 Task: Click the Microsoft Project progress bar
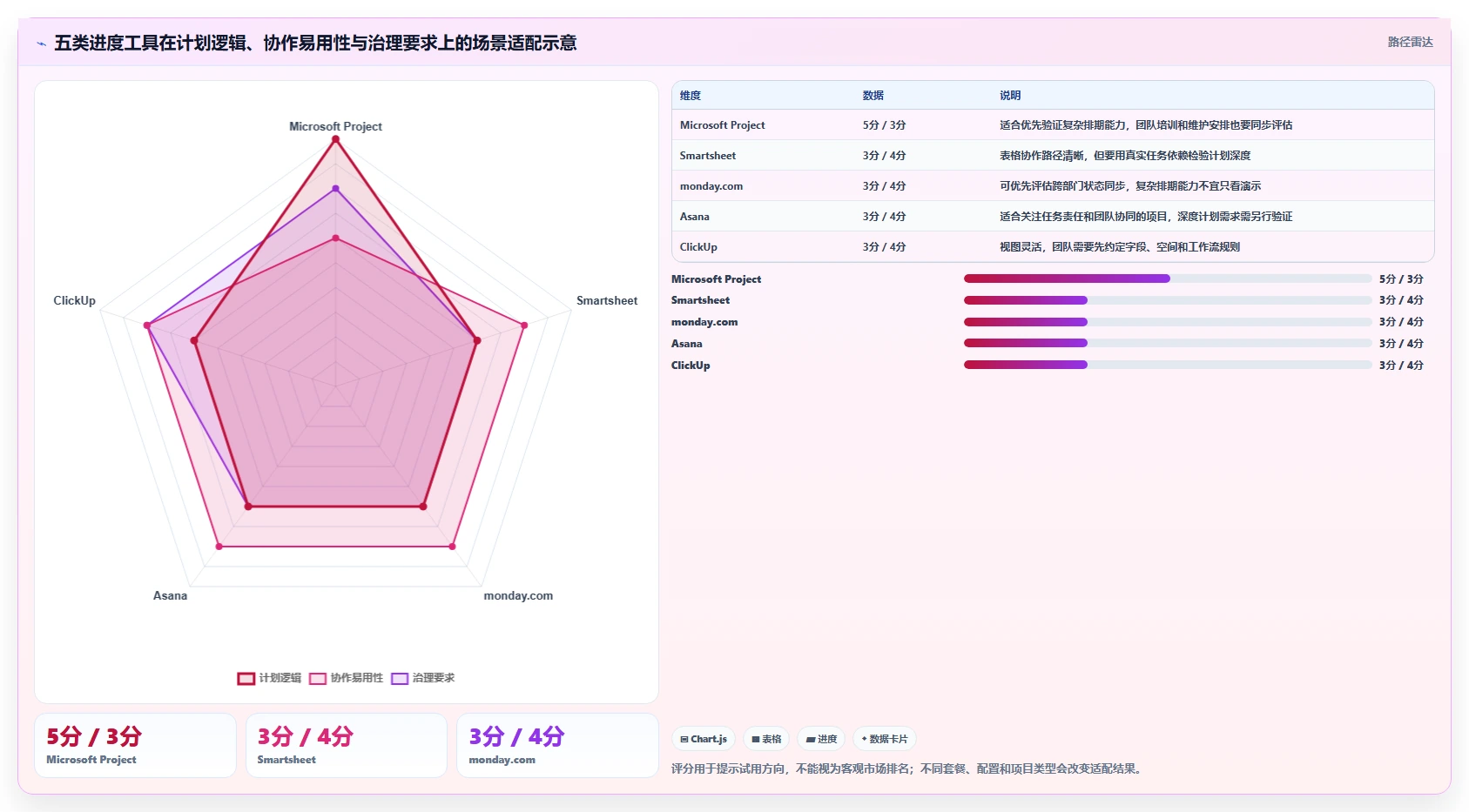pyautogui.click(x=1168, y=278)
